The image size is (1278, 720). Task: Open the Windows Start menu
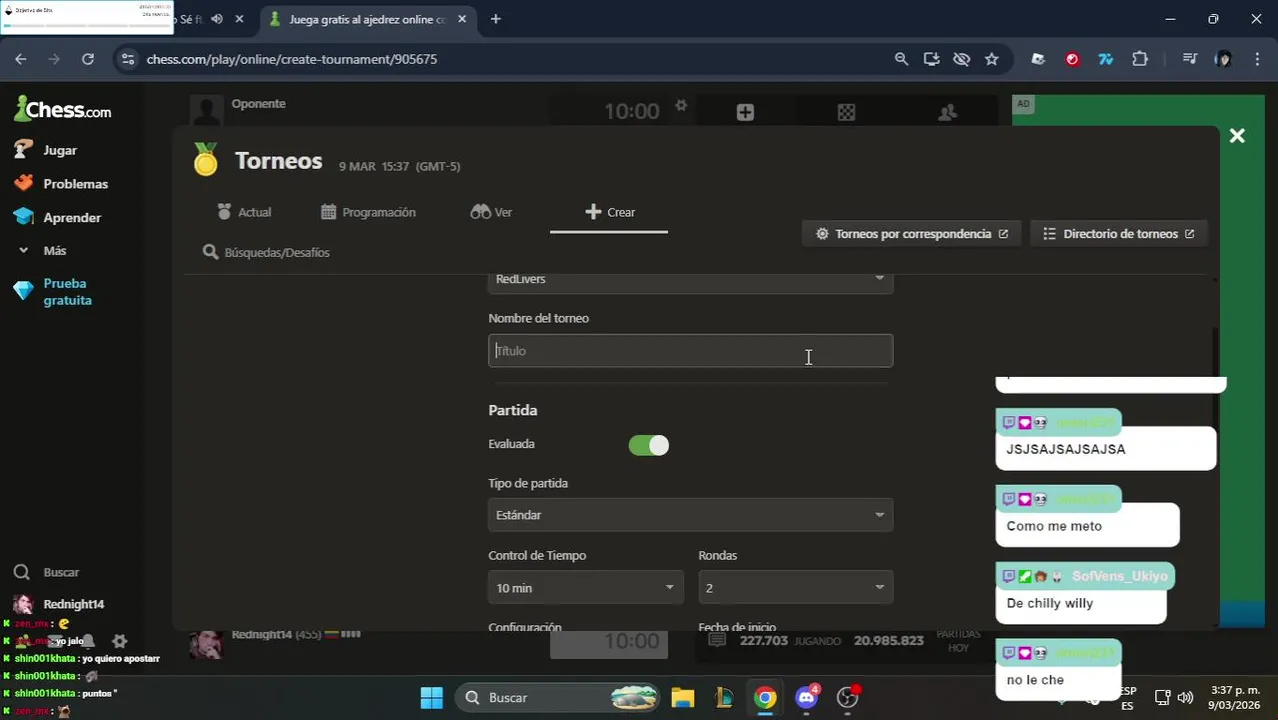pos(431,697)
